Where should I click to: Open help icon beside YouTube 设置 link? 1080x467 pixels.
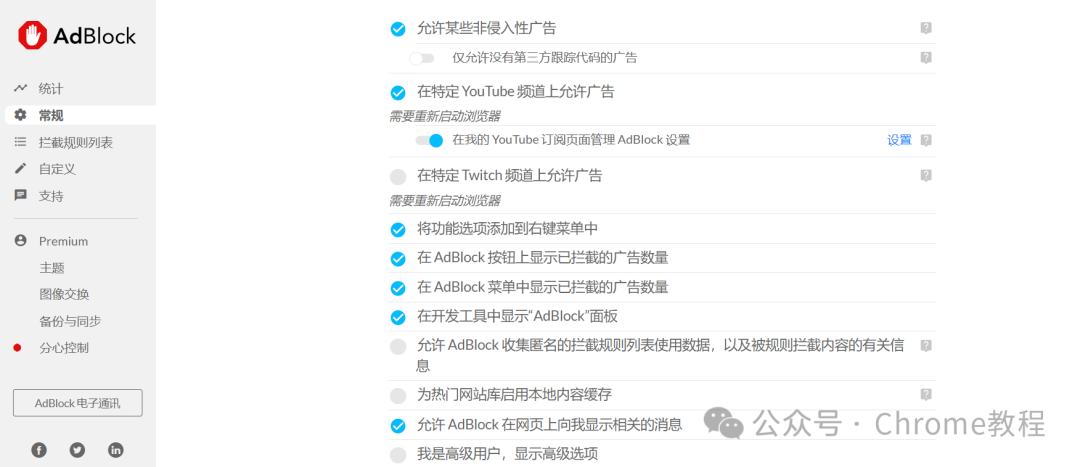point(926,141)
